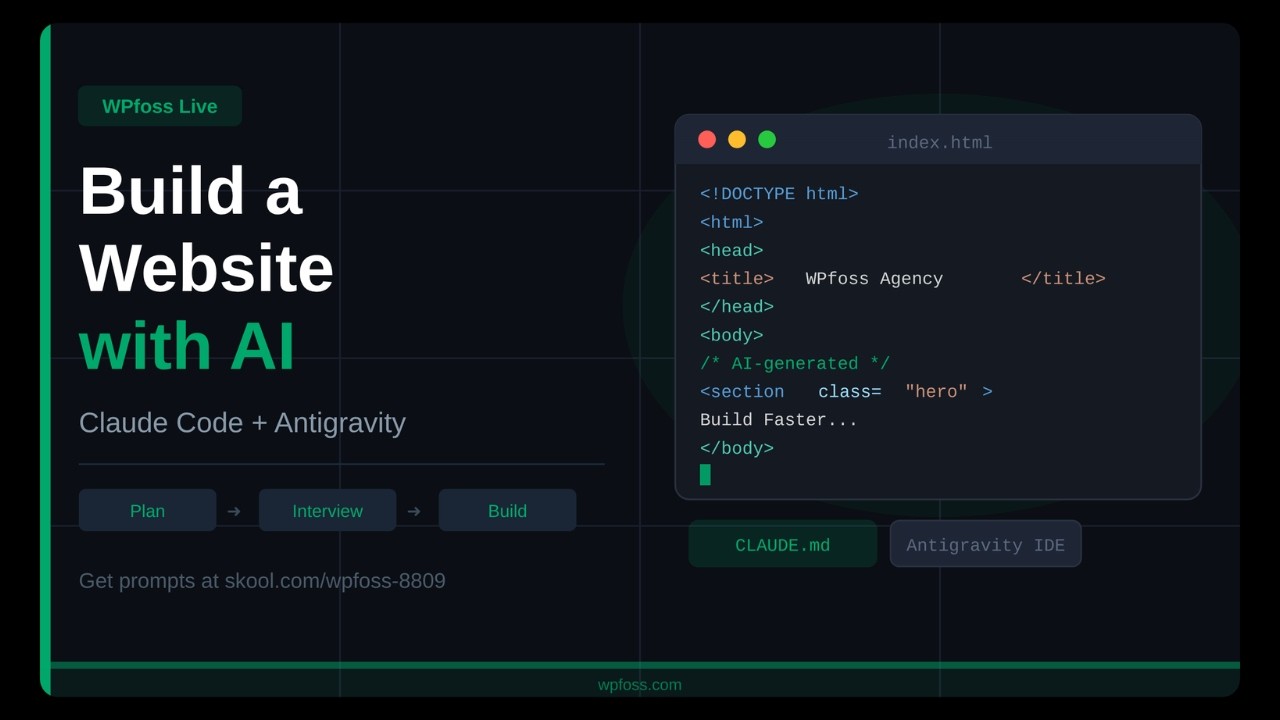Image resolution: width=1280 pixels, height=720 pixels.
Task: Click the opening <head> tag line
Action: pos(732,250)
